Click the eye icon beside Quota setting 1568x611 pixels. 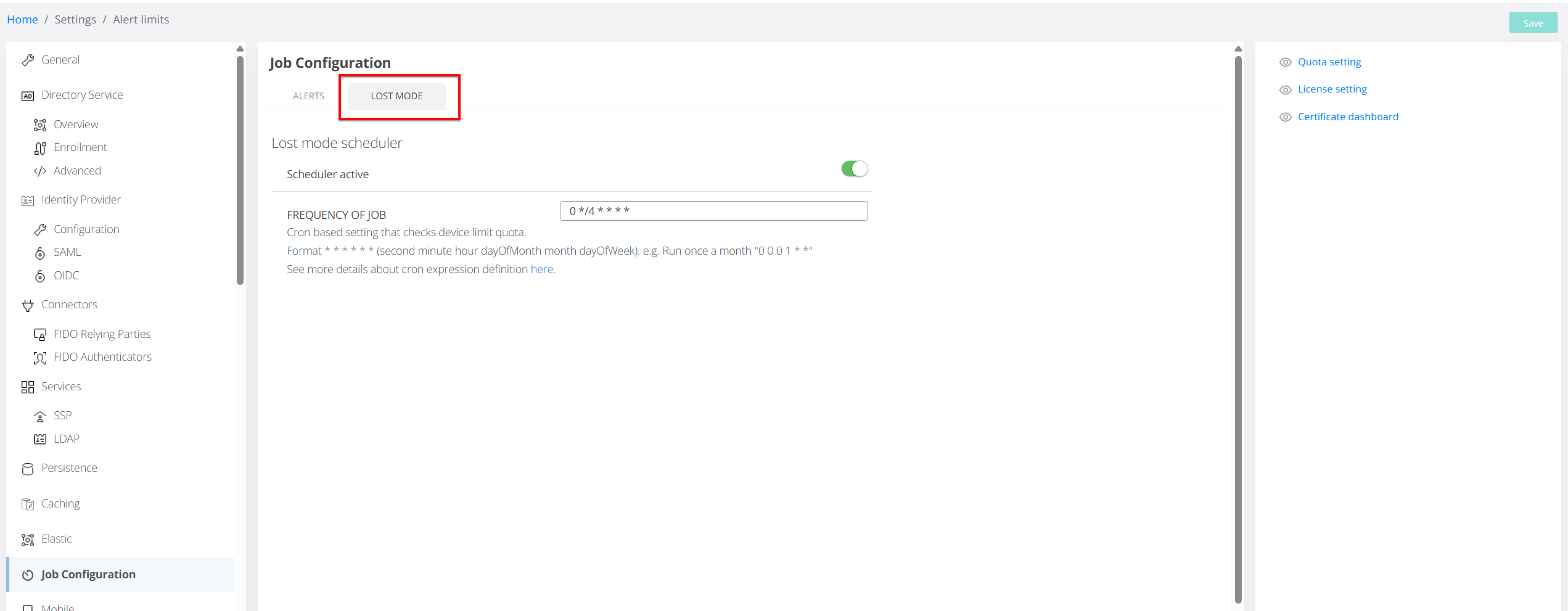1285,62
